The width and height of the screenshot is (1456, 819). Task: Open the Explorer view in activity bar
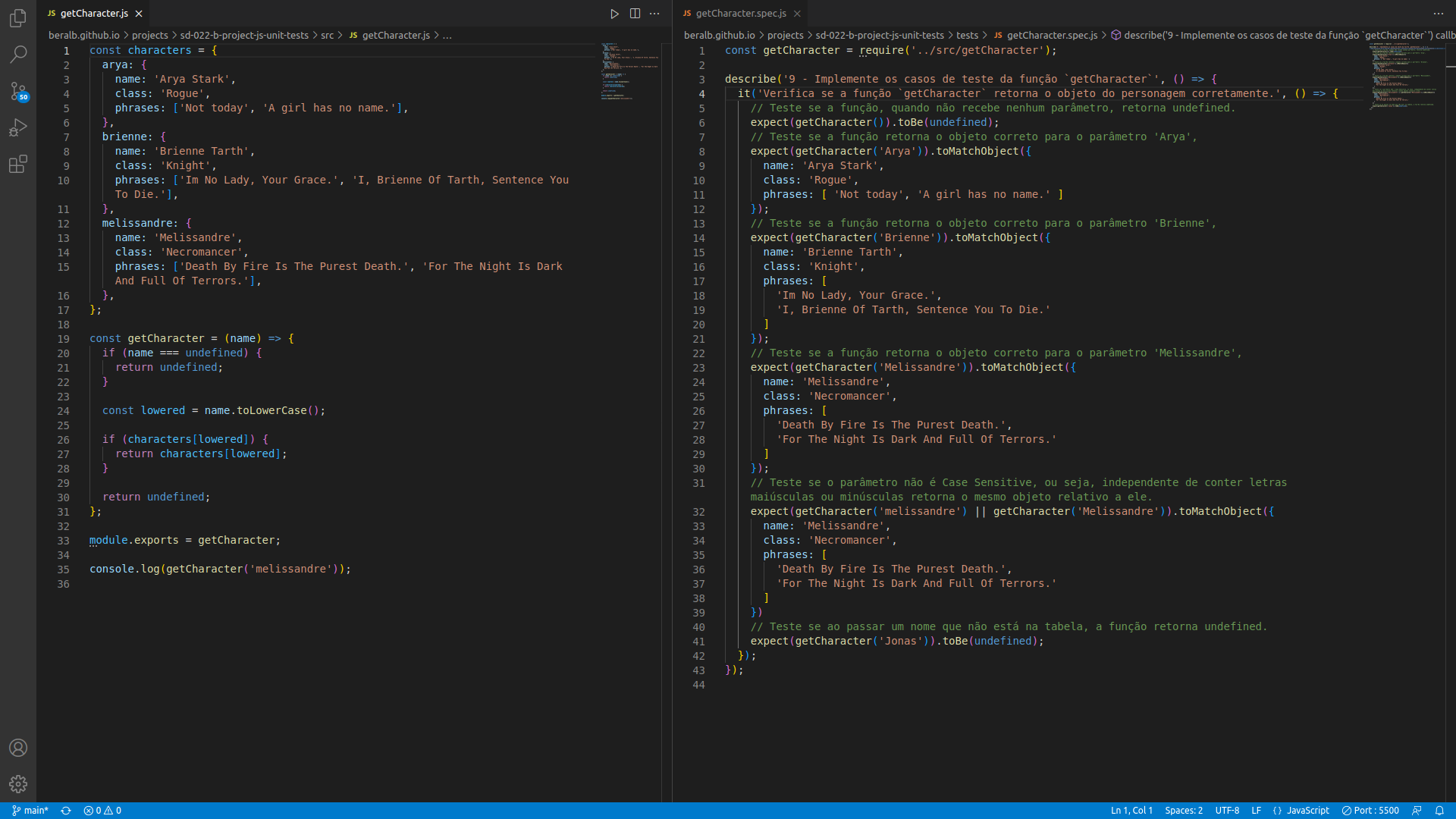[x=18, y=18]
